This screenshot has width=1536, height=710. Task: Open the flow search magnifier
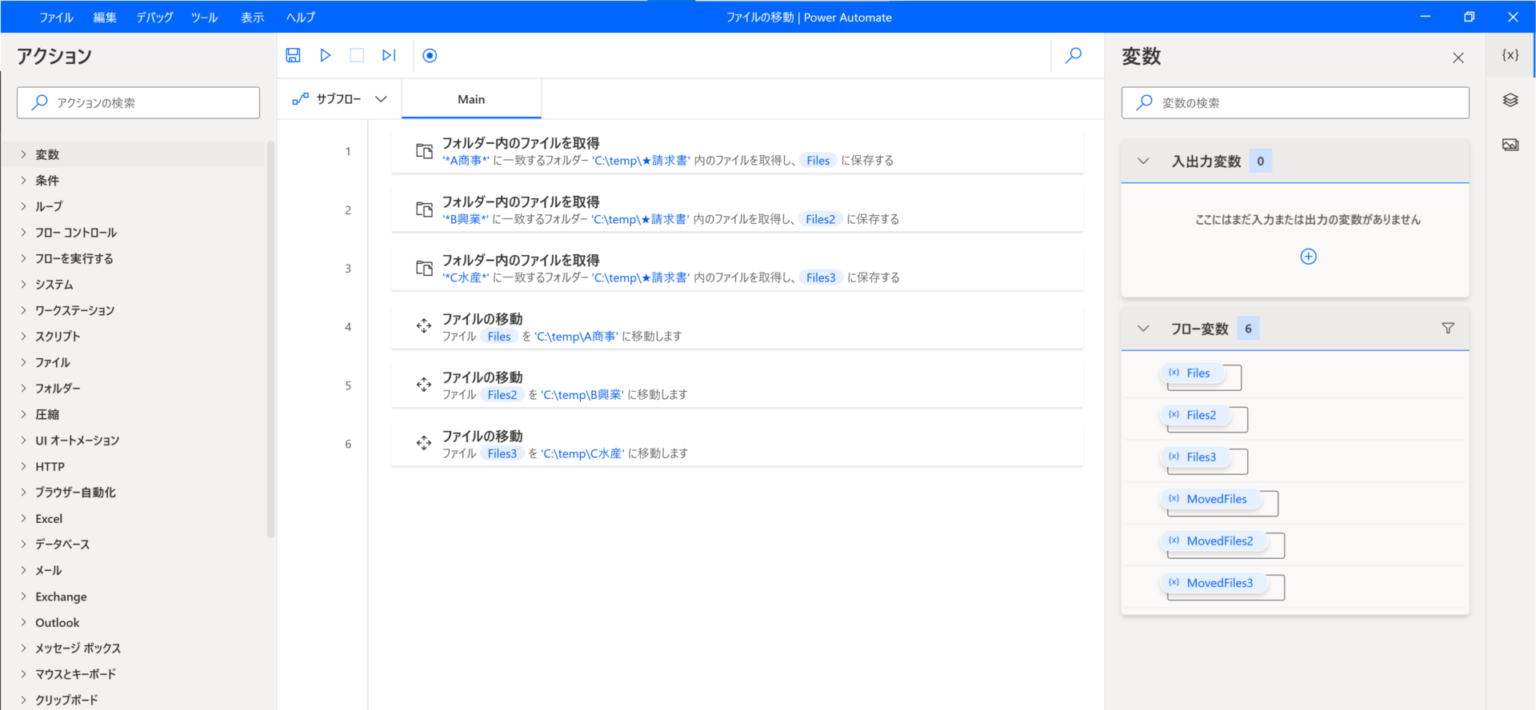click(1072, 55)
